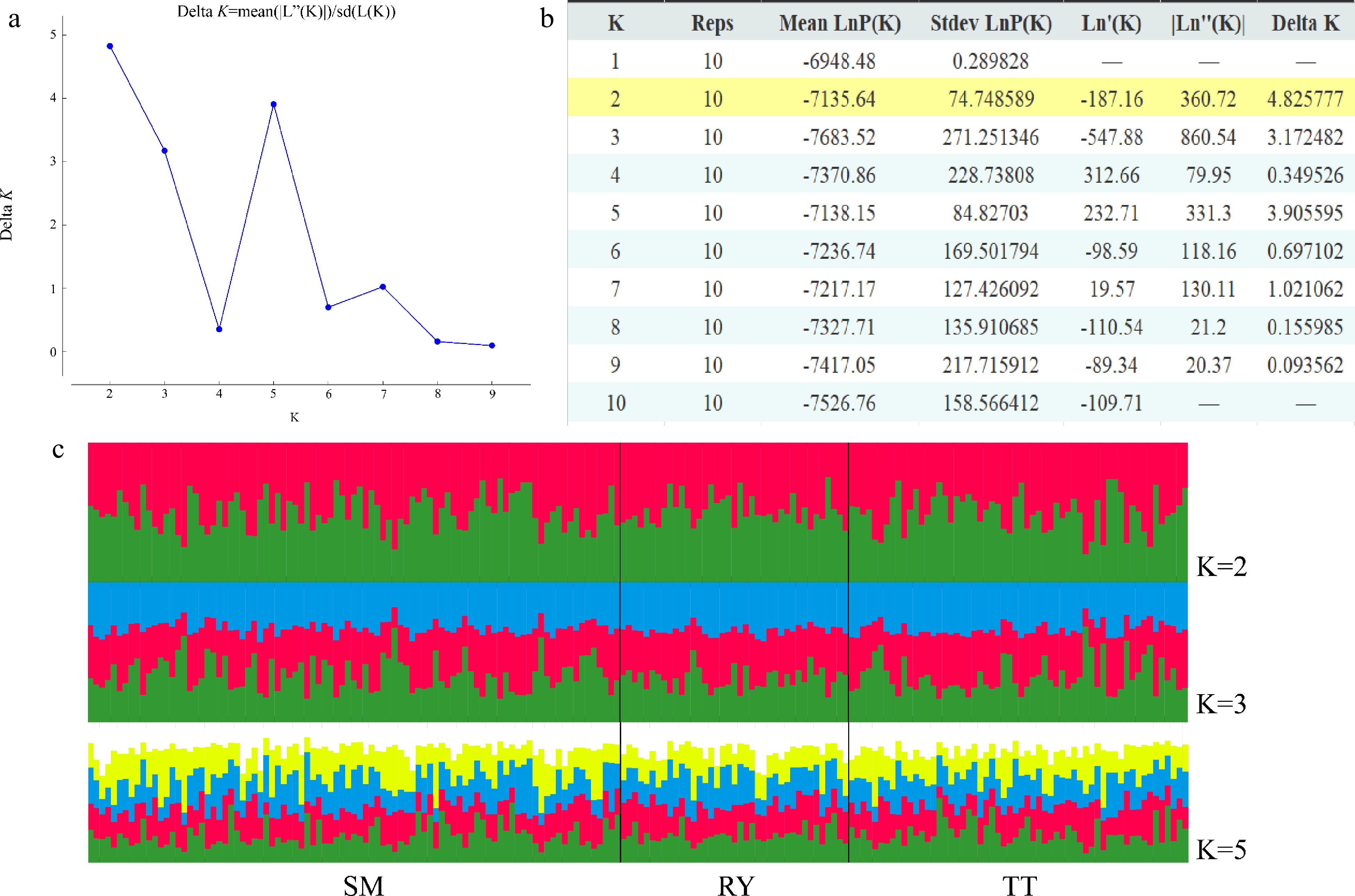Viewport: 1355px width, 896px height.
Task: Click the K=5 peak data point
Action: coord(274,105)
